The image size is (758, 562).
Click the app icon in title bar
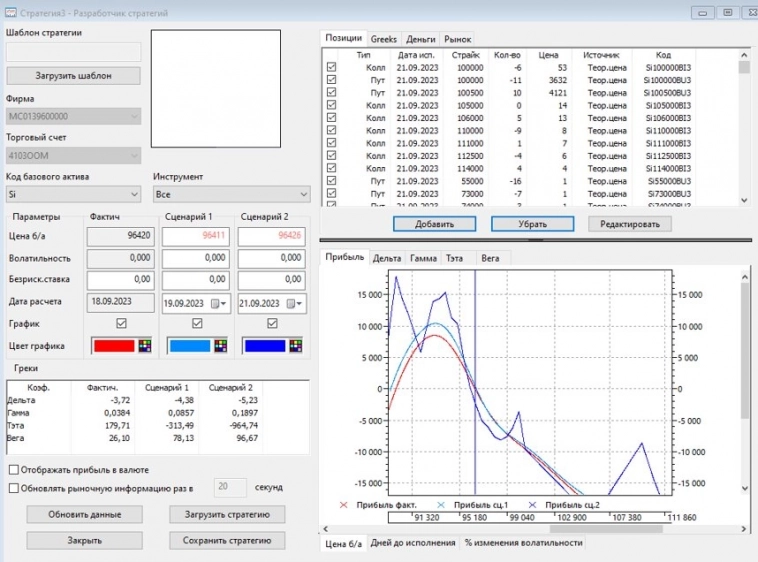[10, 12]
